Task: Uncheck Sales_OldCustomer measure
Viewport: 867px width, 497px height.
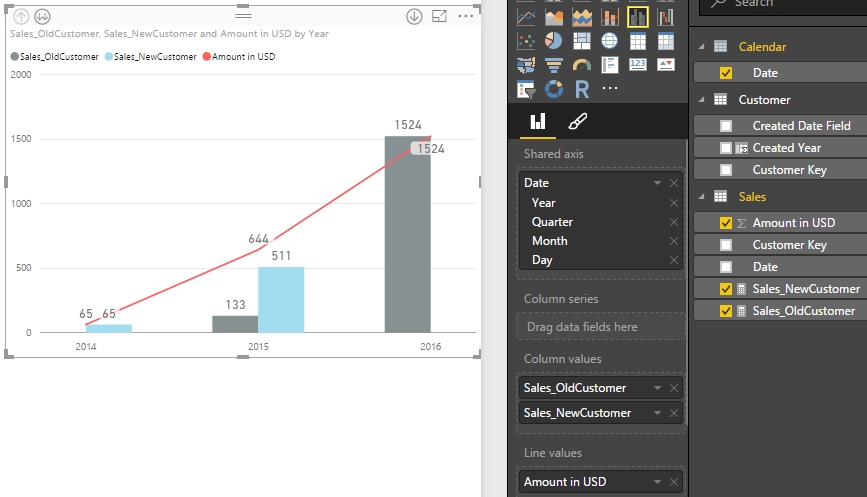Action: [726, 311]
